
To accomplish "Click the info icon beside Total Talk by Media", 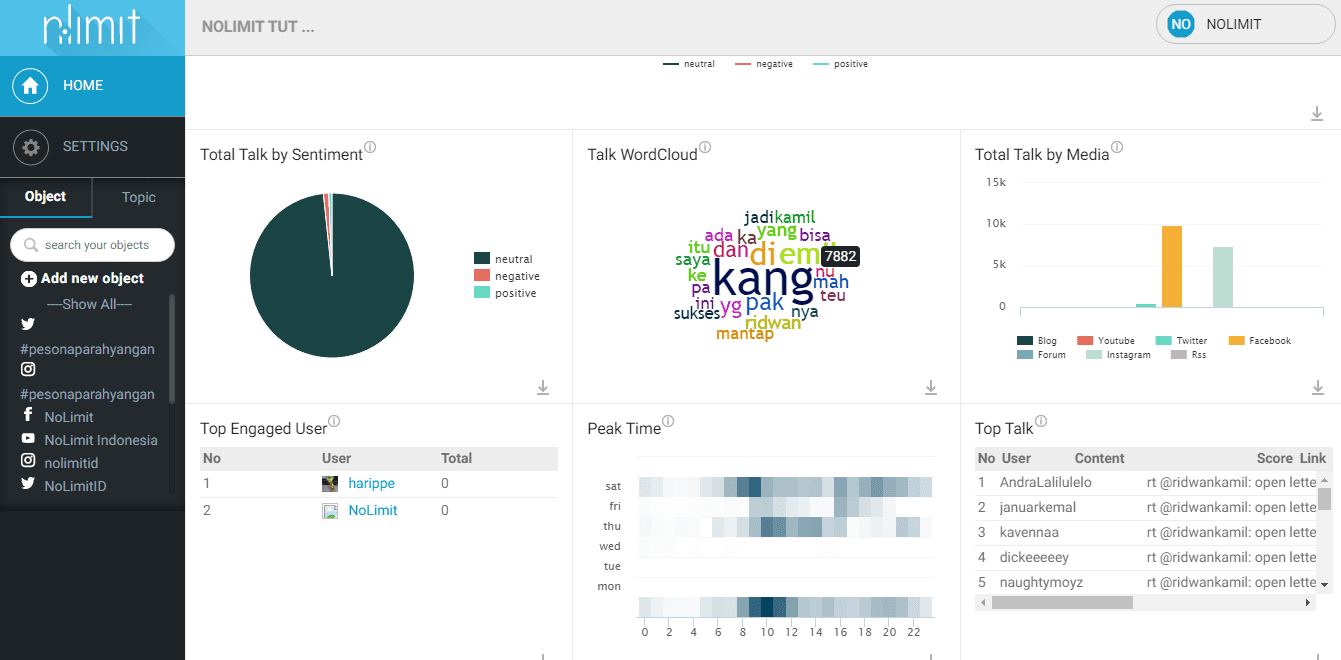I will tap(1117, 148).
